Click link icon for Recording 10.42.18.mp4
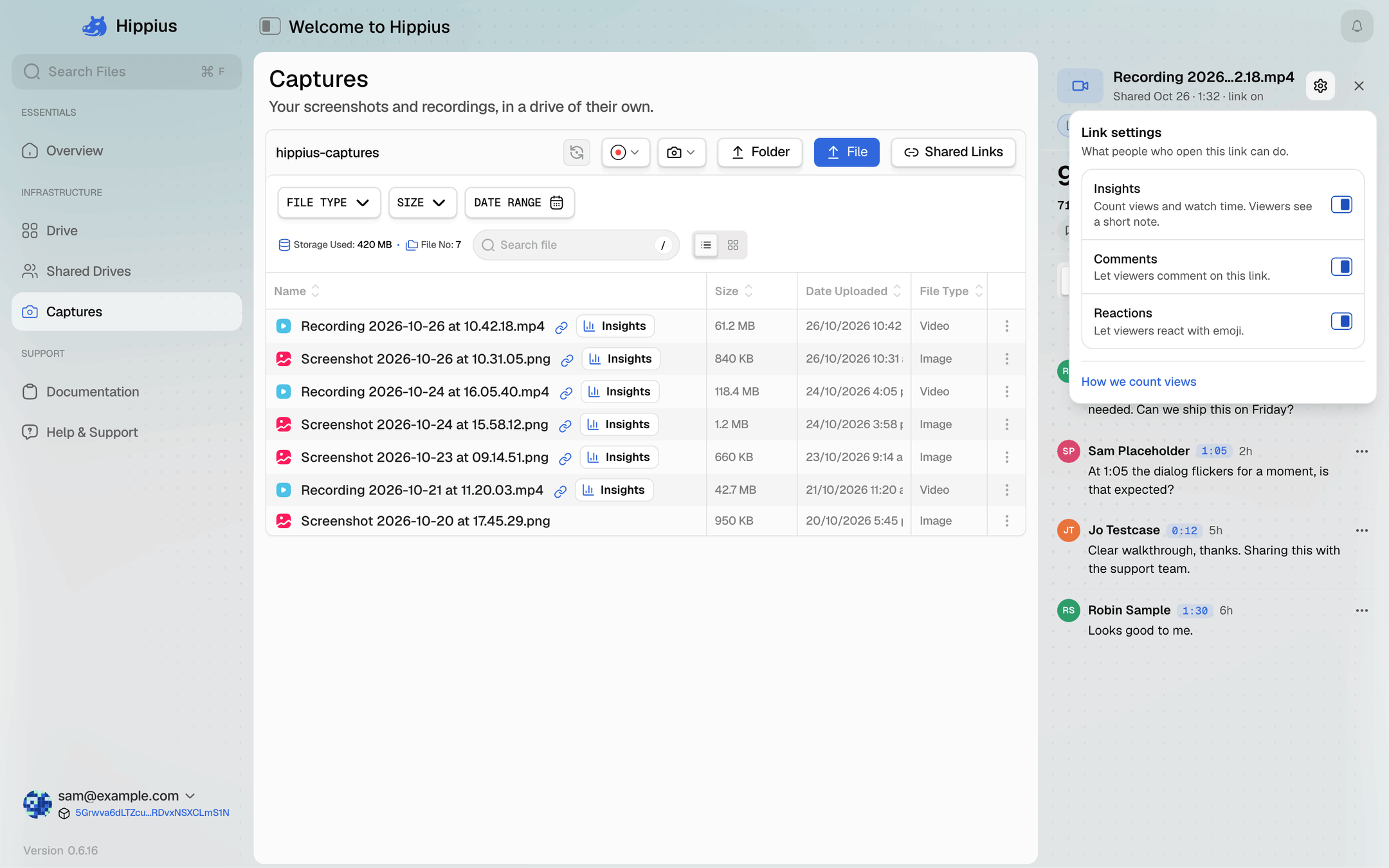The image size is (1389, 868). coord(561,327)
